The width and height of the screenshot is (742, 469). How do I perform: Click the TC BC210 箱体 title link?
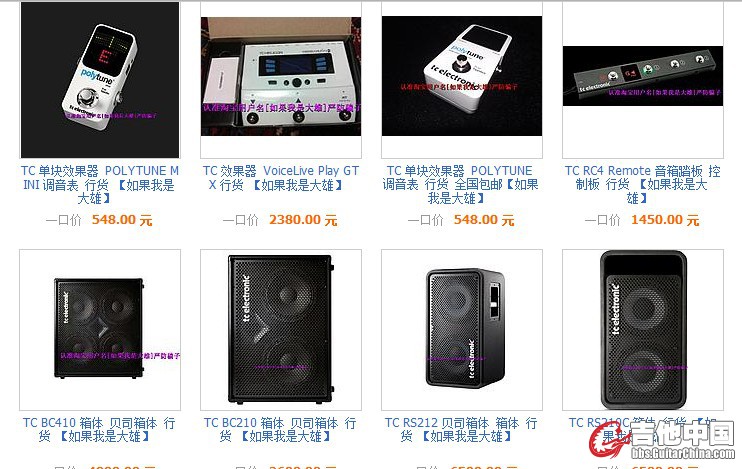click(x=280, y=430)
